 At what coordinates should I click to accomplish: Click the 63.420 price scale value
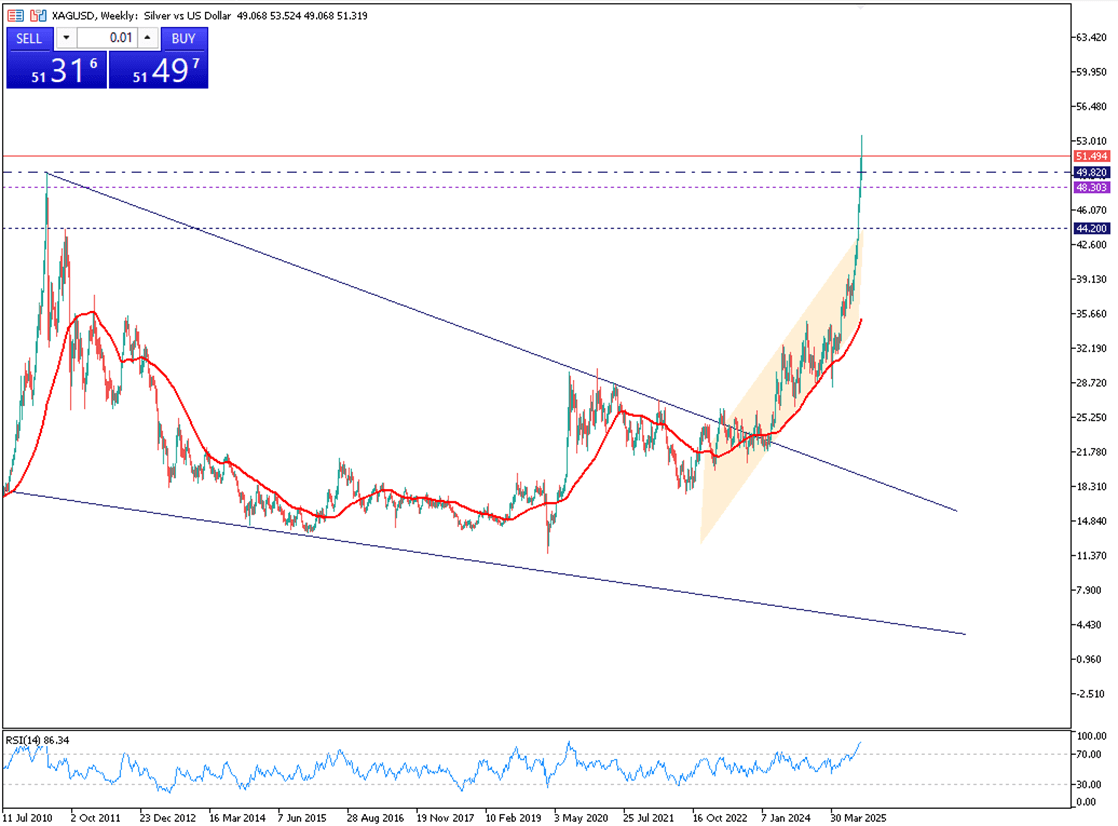(x=1091, y=38)
